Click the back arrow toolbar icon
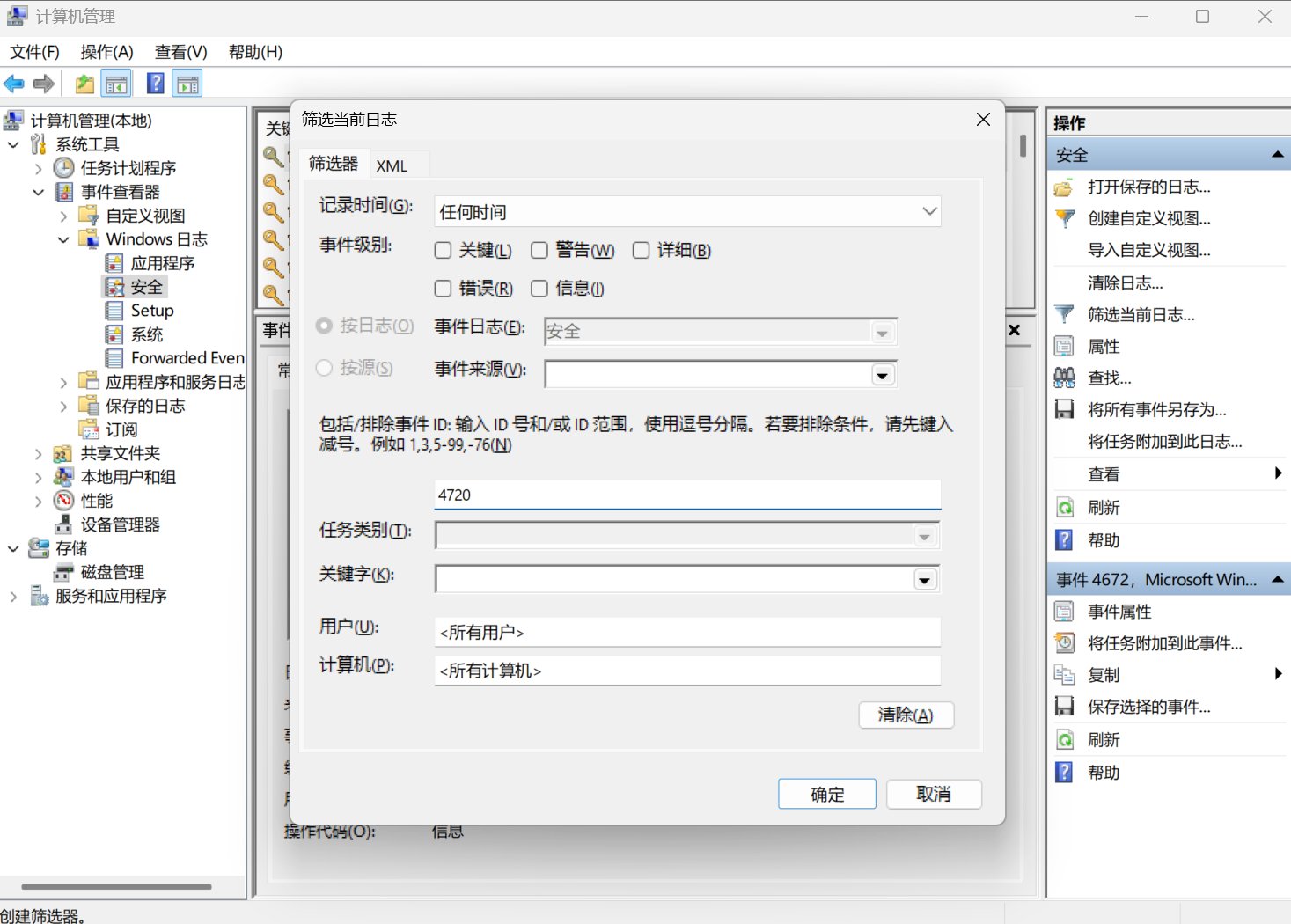This screenshot has width=1291, height=924. pyautogui.click(x=14, y=84)
